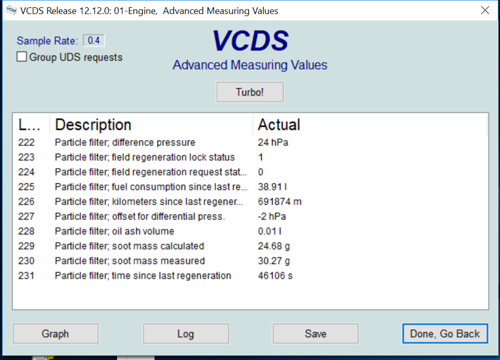Viewport: 500px width, 360px height.
Task: Start logging with the Log button
Action: click(186, 333)
